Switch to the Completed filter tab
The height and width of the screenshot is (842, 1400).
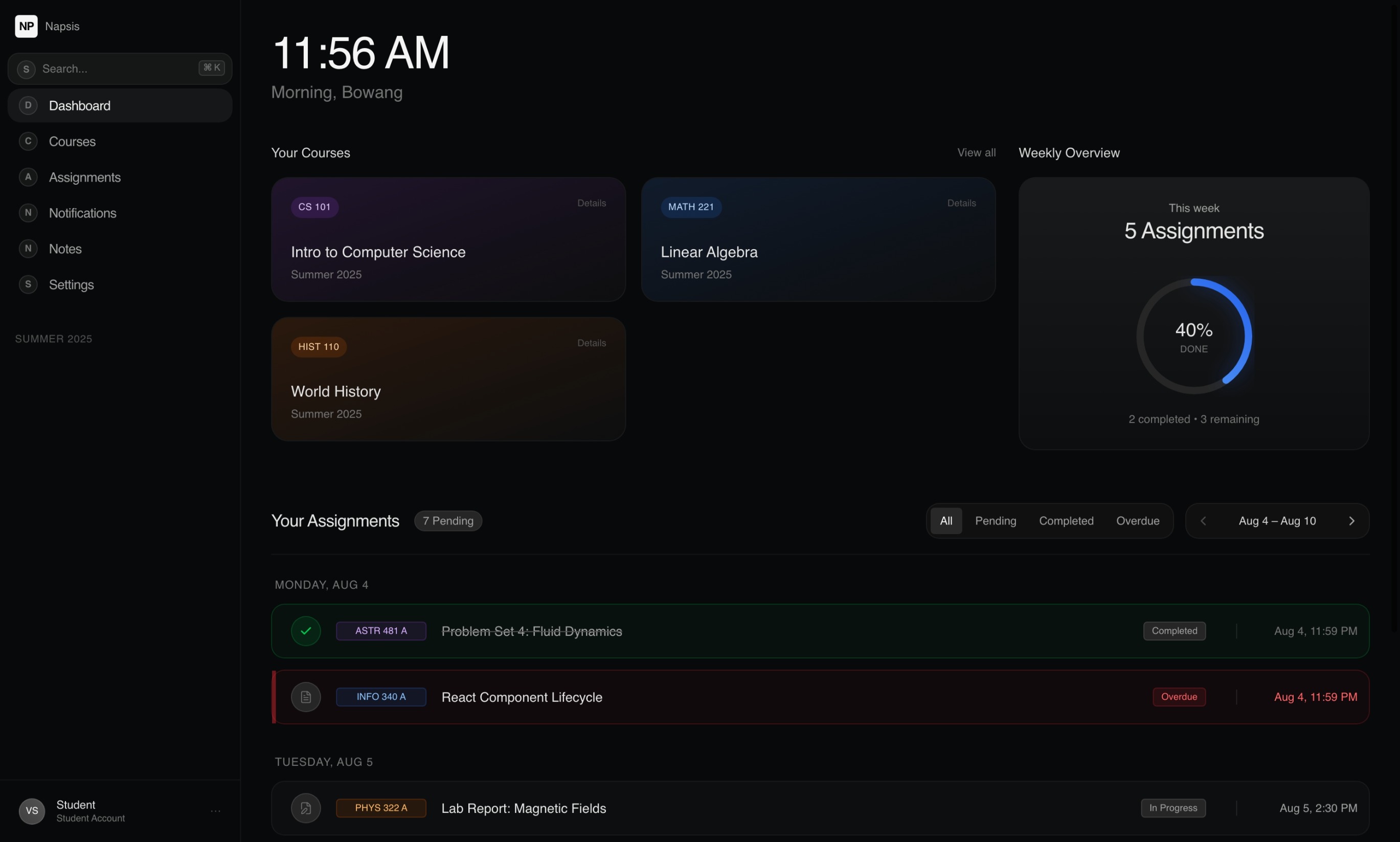[x=1066, y=520]
